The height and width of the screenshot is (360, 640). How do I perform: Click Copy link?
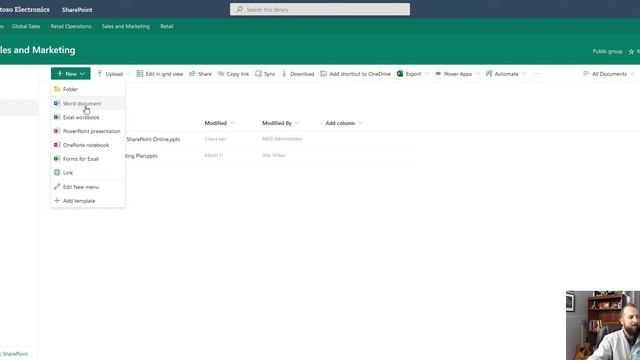tap(233, 74)
